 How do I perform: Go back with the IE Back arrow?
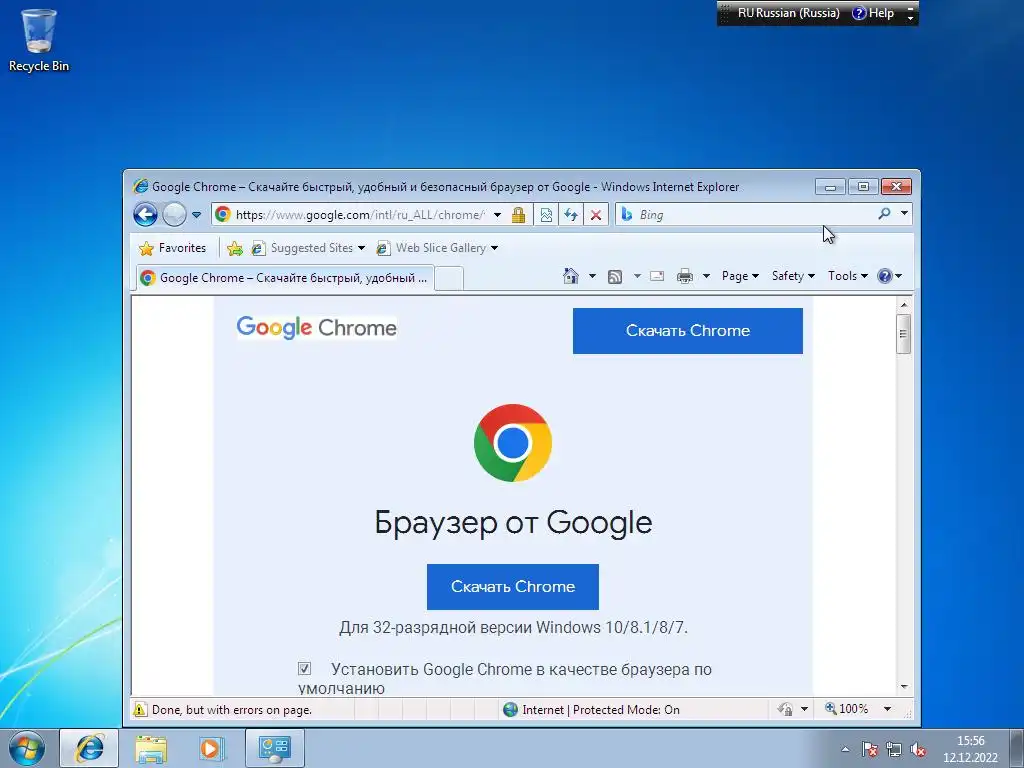[146, 214]
